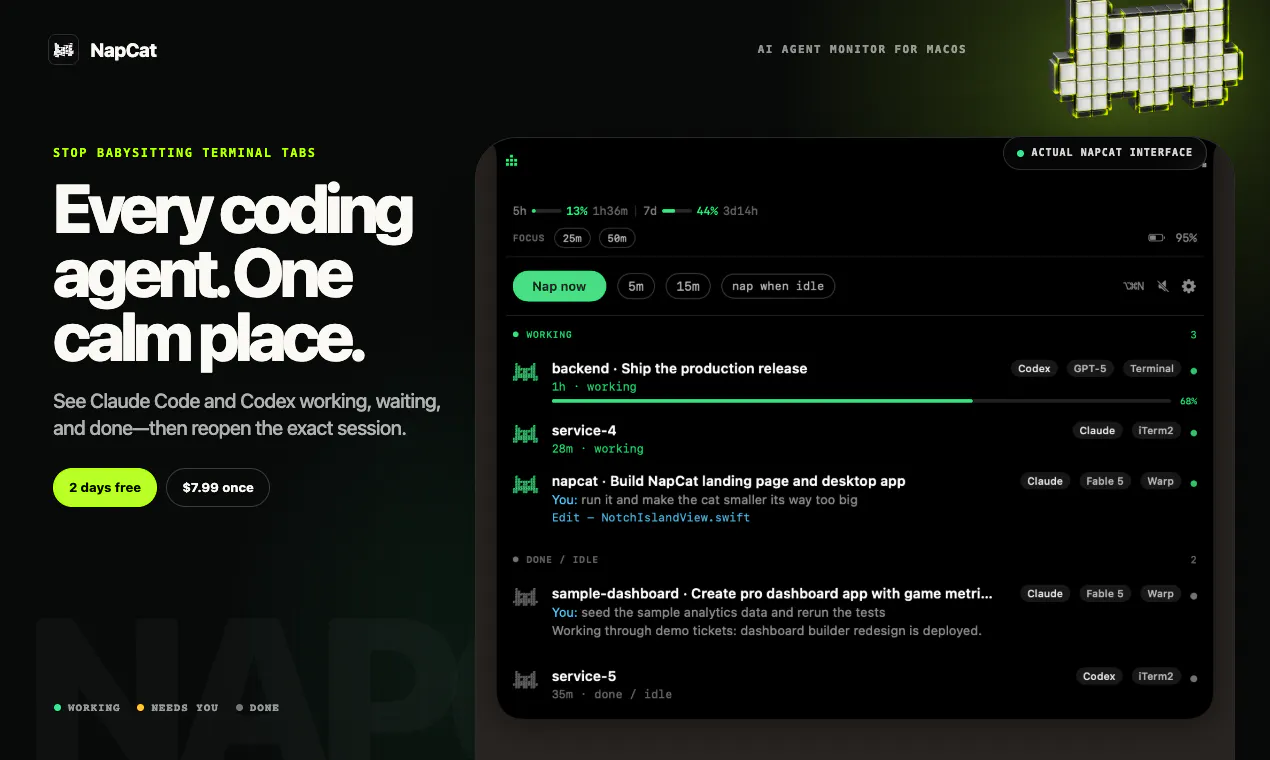Click the green status dot on backend row
Image resolution: width=1270 pixels, height=760 pixels.
click(1194, 371)
